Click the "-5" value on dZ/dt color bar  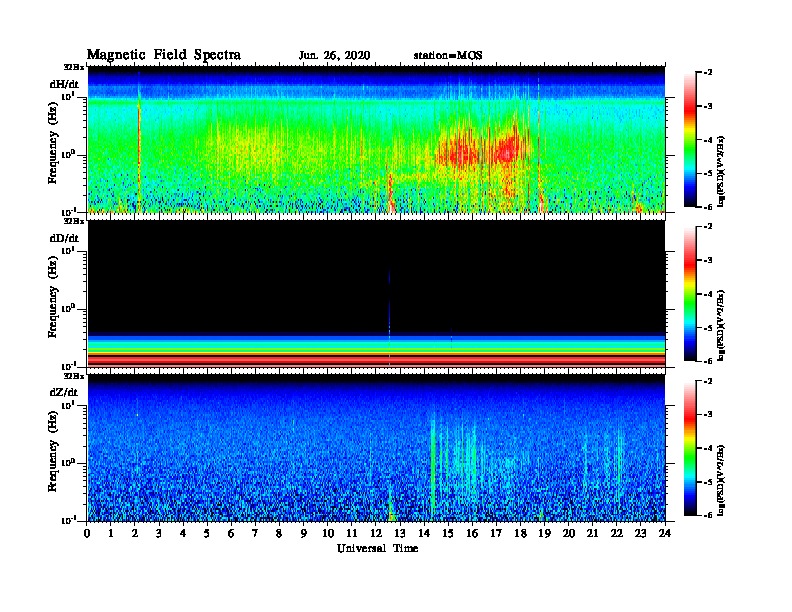click(x=708, y=482)
